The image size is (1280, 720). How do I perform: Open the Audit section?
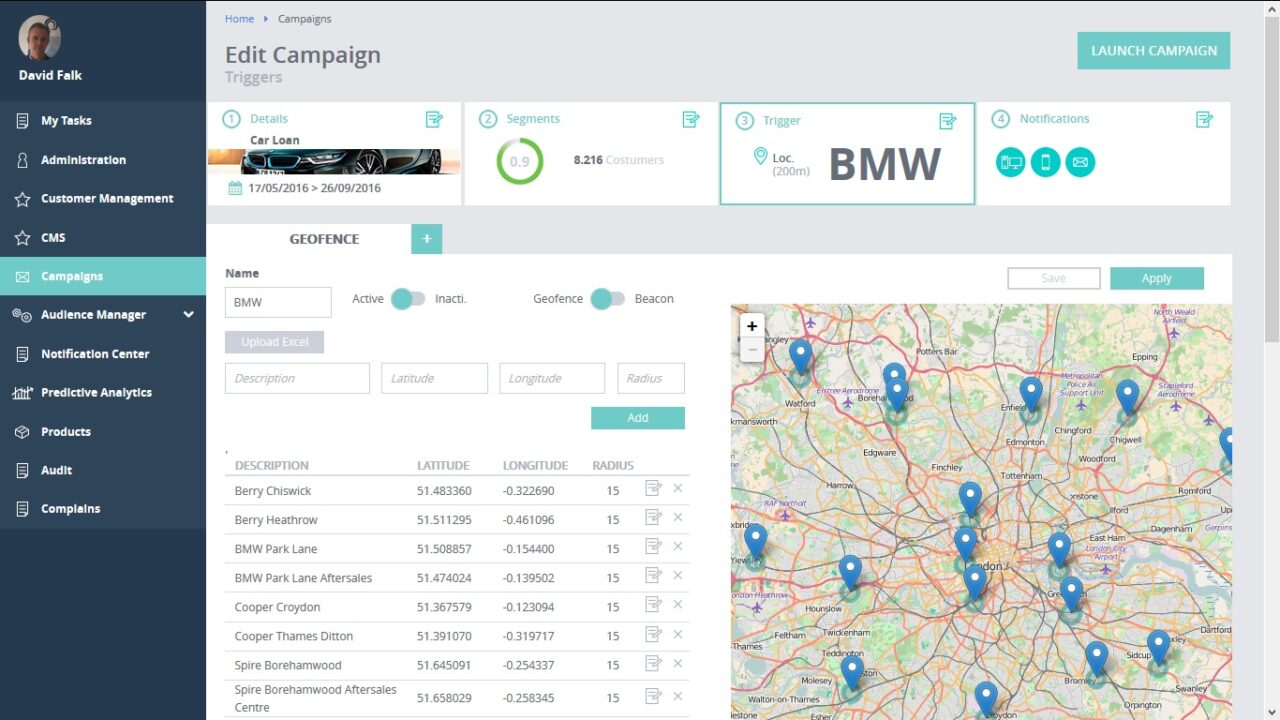tap(103, 470)
